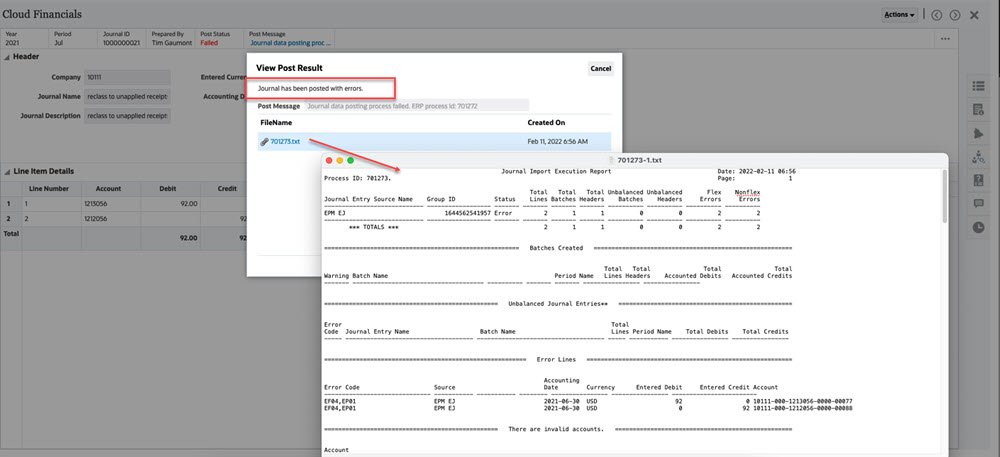Click the Journal Import Execution Report heading
This screenshot has height=457, width=1000.
(556, 171)
